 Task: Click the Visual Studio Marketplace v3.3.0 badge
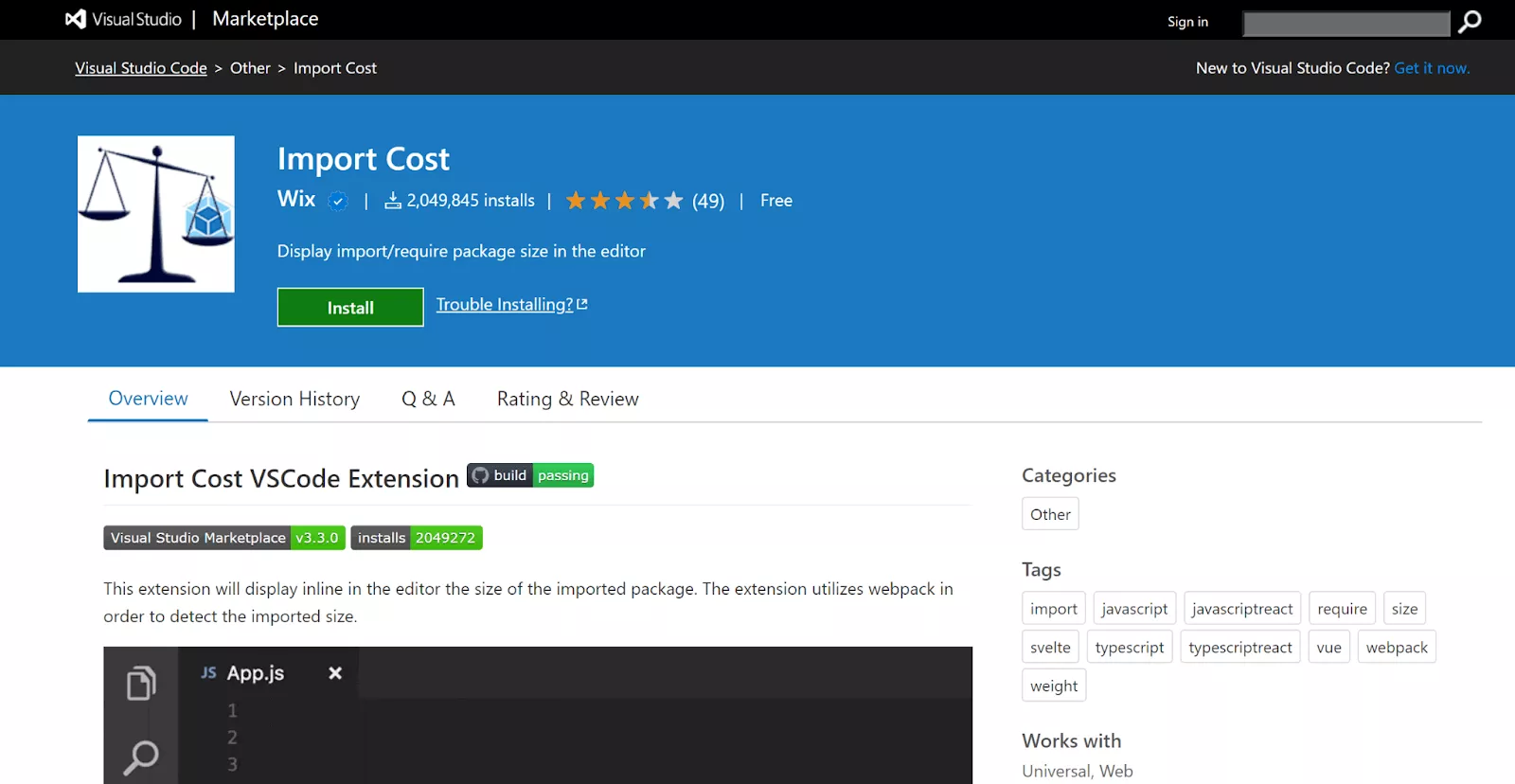click(x=224, y=538)
